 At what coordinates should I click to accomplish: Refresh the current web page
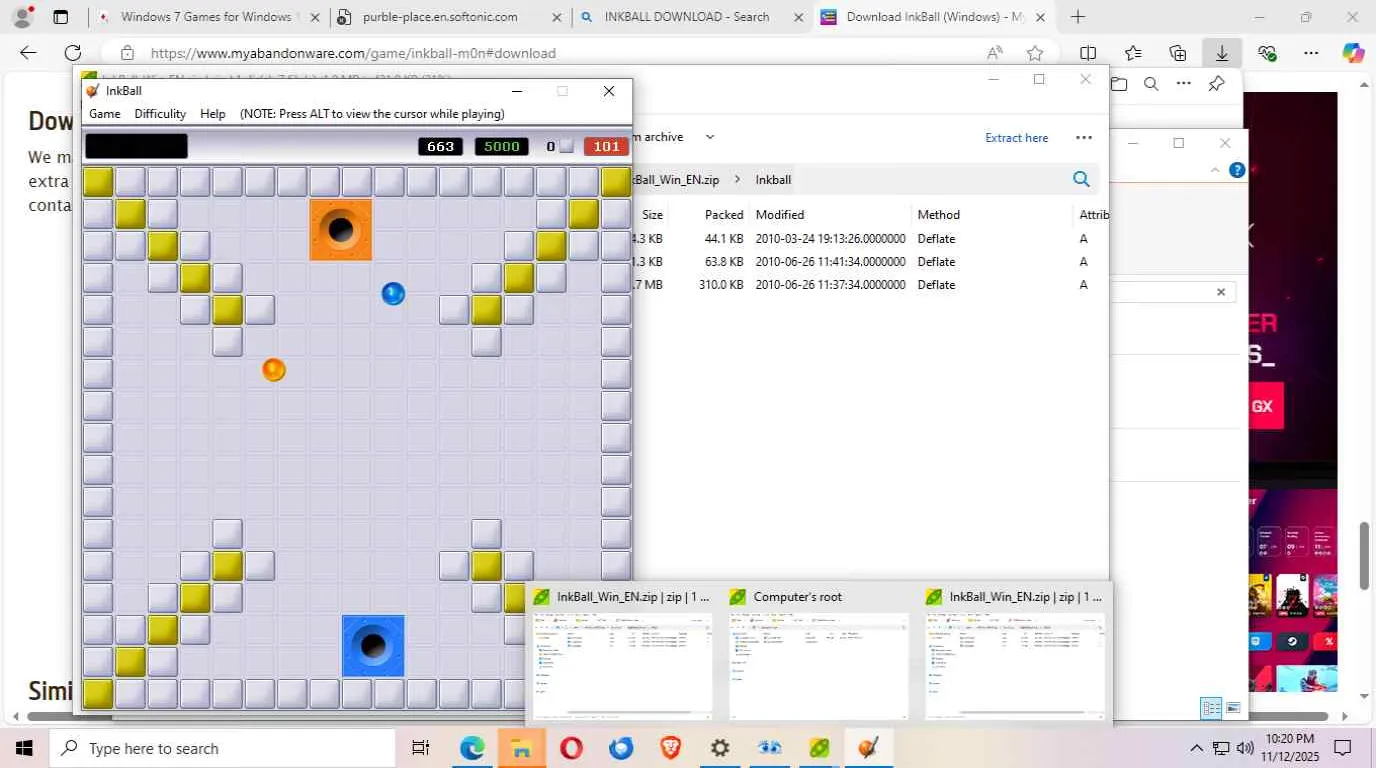73,53
